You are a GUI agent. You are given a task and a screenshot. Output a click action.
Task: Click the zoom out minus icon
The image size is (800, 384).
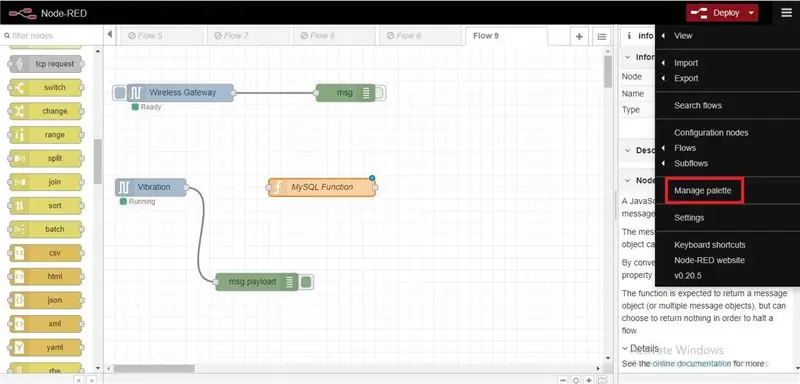(563, 380)
